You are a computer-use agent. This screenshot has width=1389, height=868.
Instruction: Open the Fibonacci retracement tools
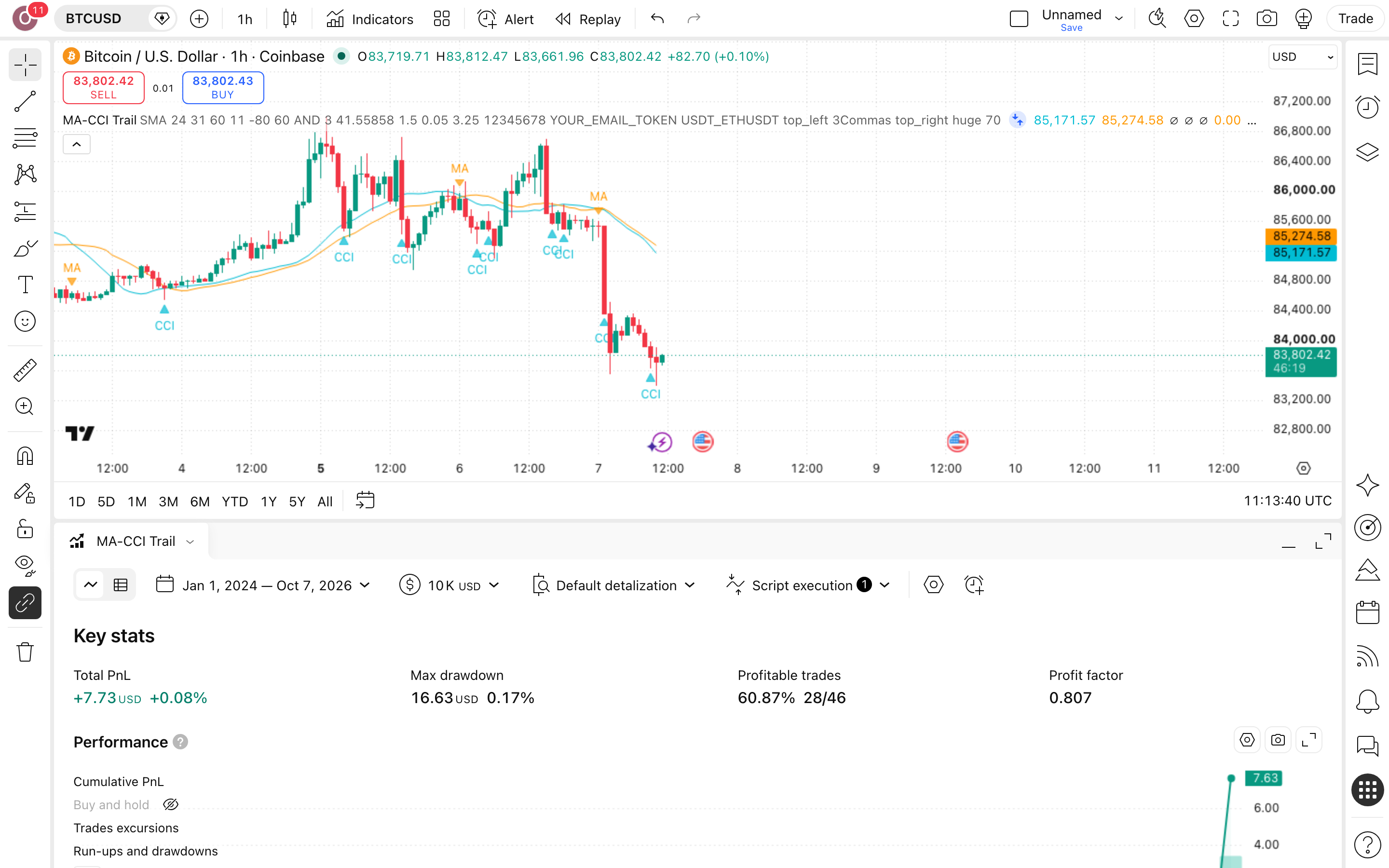(25, 138)
